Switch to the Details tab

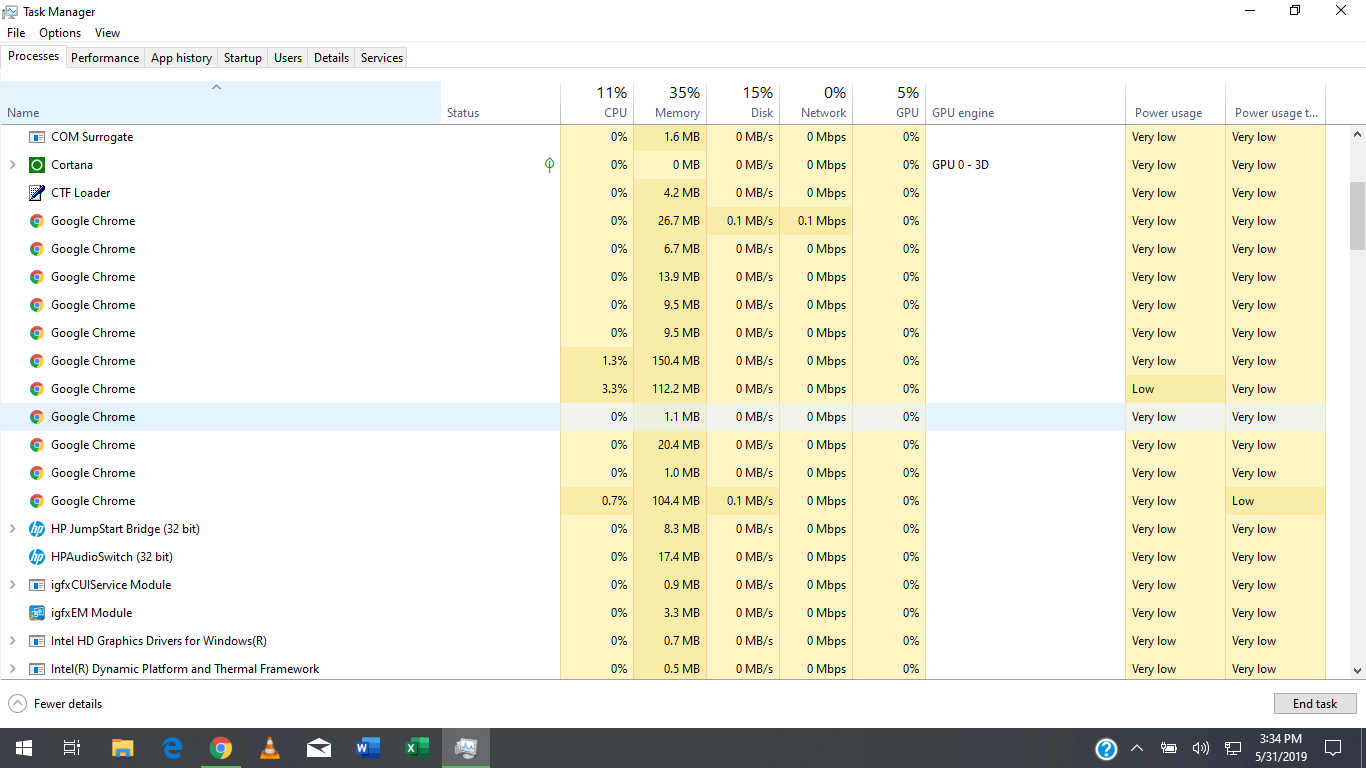(x=331, y=58)
